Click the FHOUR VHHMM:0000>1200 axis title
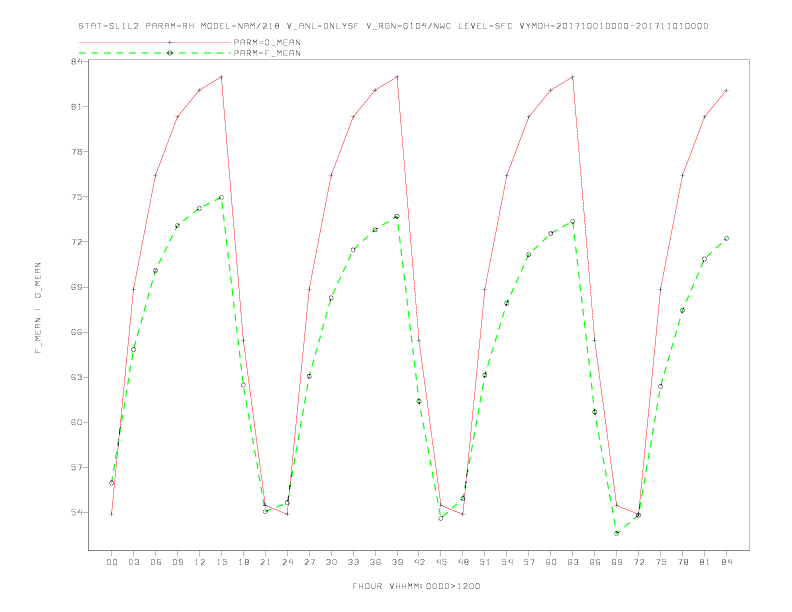This screenshot has height=612, width=792. [416, 586]
